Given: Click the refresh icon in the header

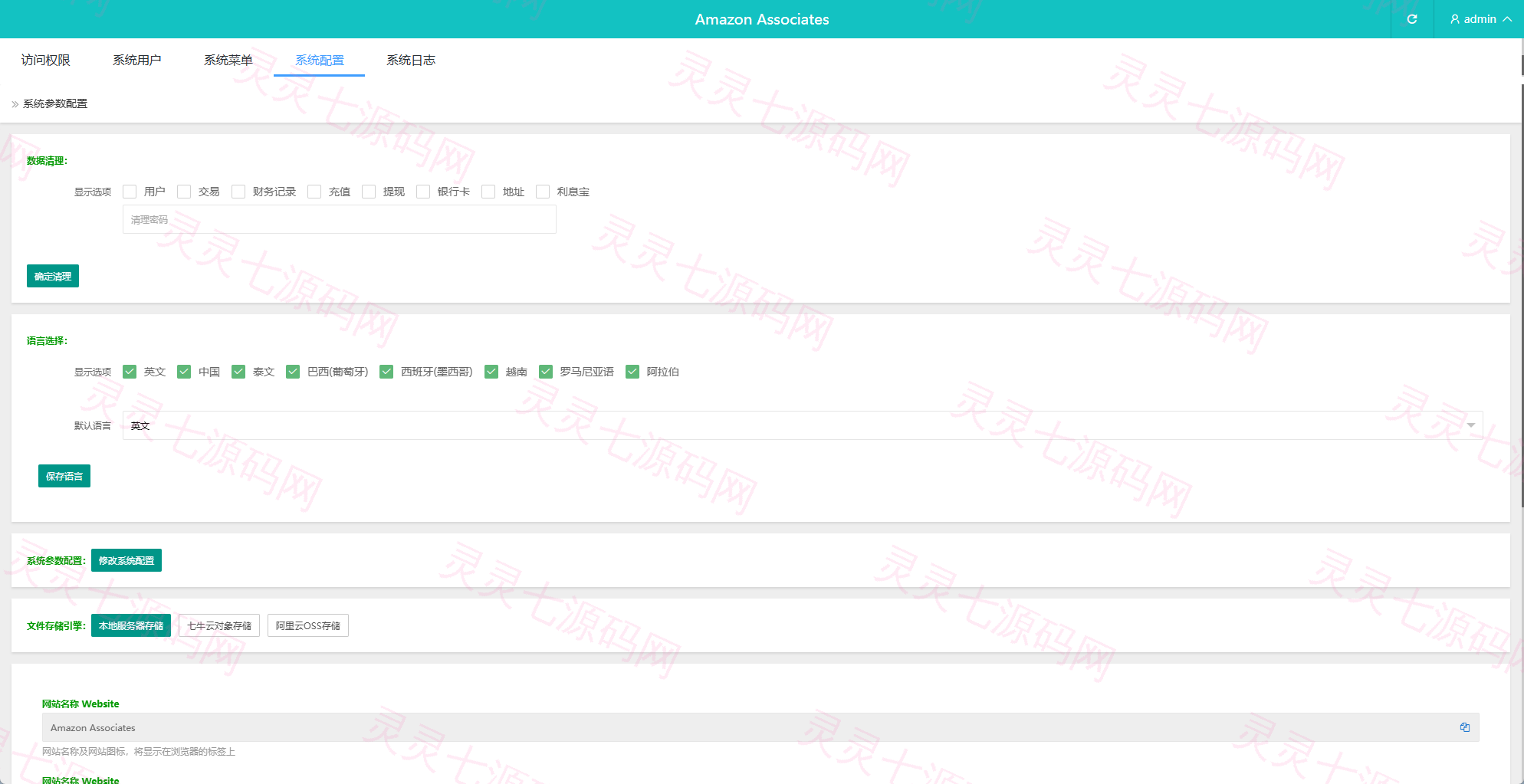Looking at the screenshot, I should (x=1412, y=19).
